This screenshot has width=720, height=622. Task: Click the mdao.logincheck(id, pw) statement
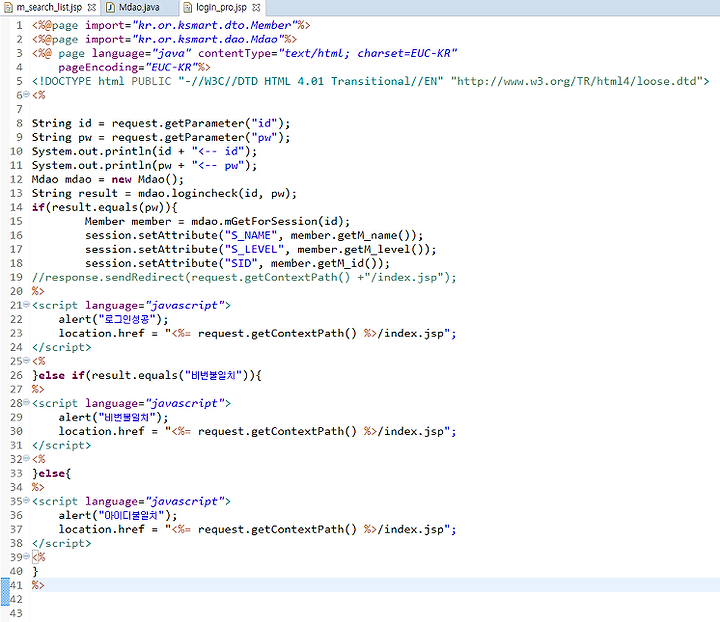(x=164, y=193)
